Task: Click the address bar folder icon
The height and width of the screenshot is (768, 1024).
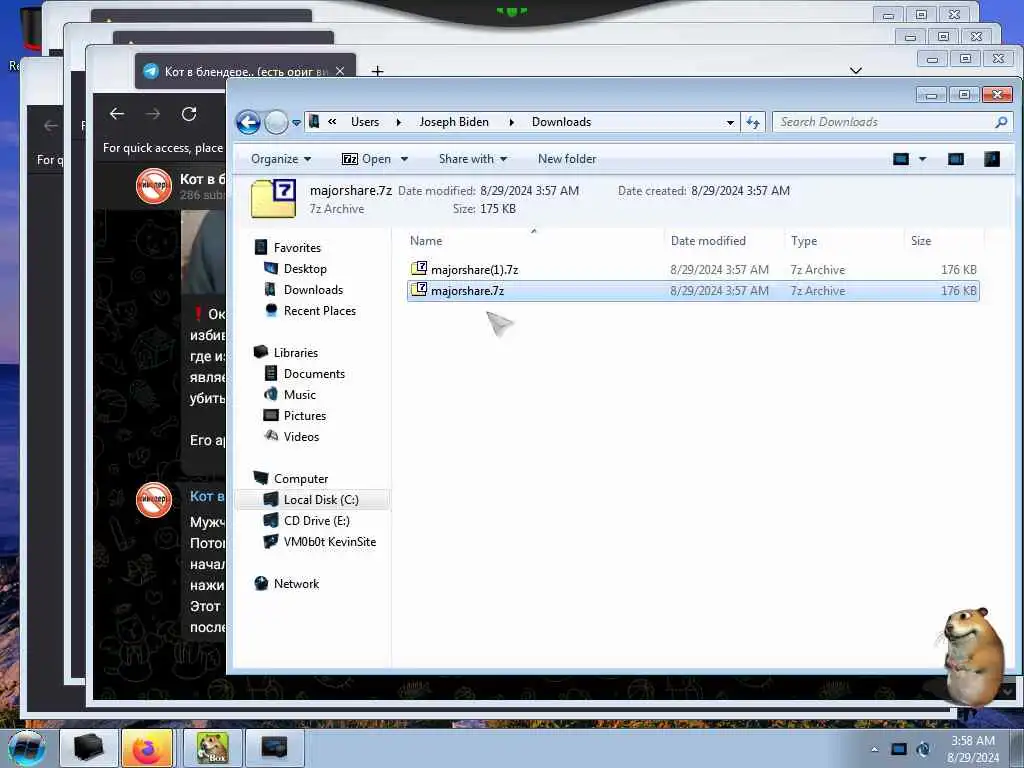Action: coord(314,121)
